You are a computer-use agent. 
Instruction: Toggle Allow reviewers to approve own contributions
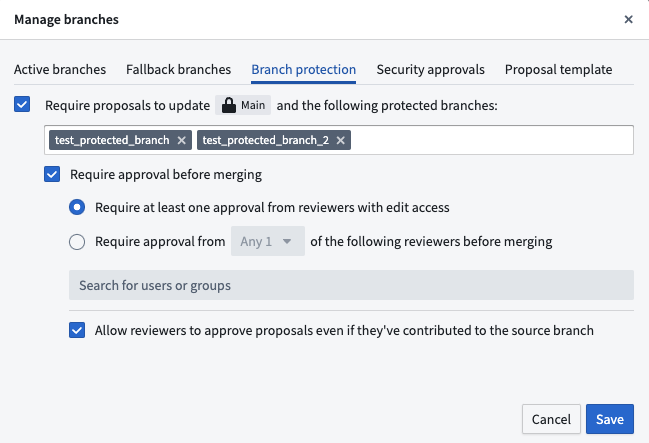[x=77, y=330]
